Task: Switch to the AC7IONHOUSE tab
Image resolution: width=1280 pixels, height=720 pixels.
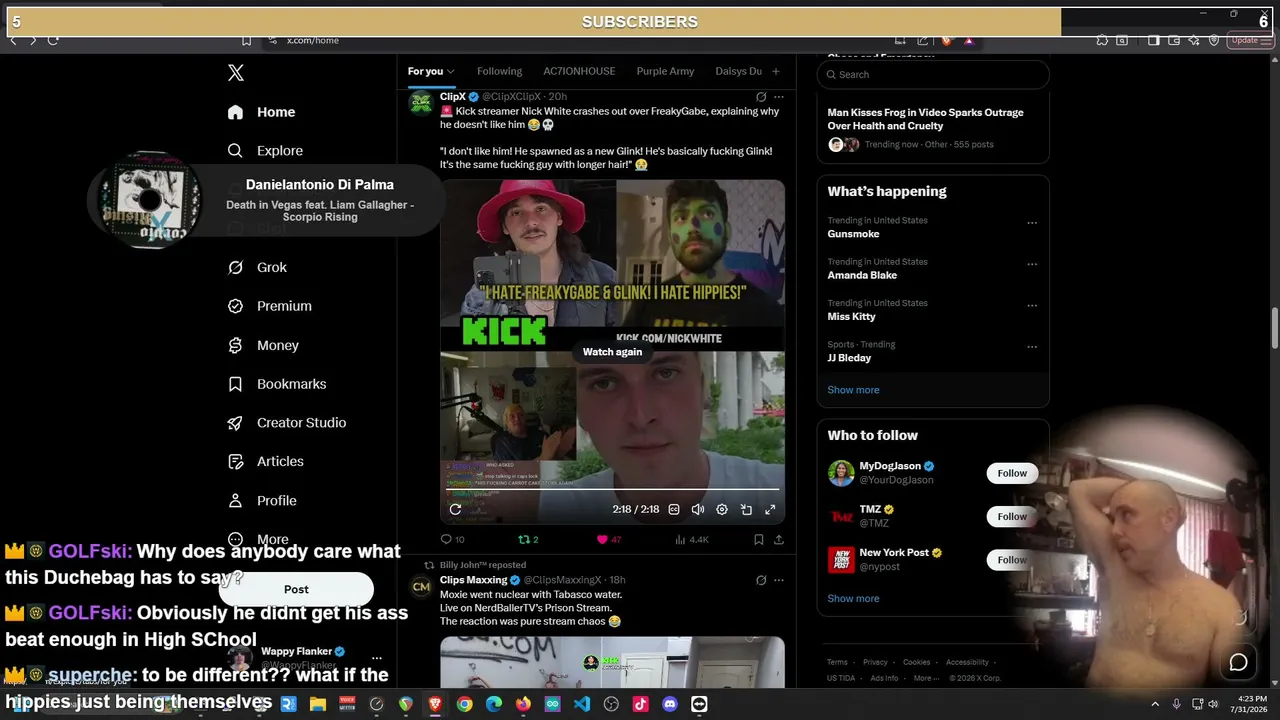Action: tap(579, 71)
